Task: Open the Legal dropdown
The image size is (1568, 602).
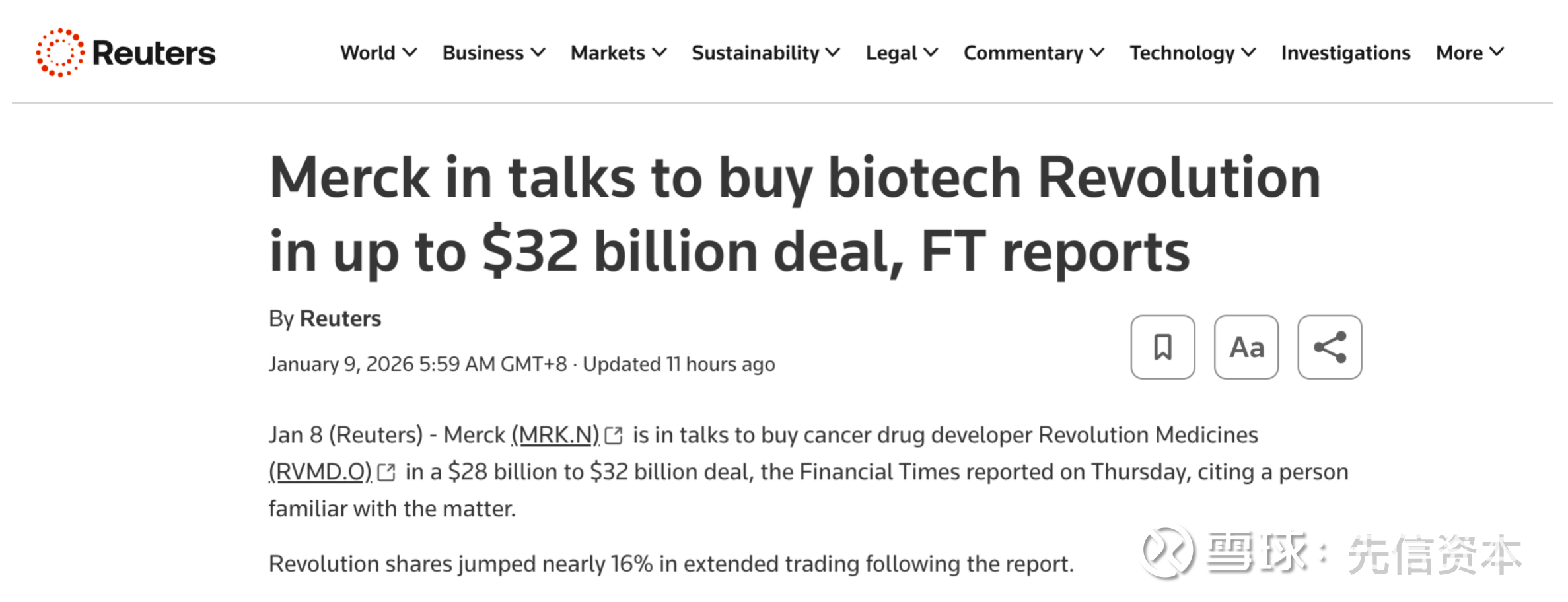Action: click(901, 53)
